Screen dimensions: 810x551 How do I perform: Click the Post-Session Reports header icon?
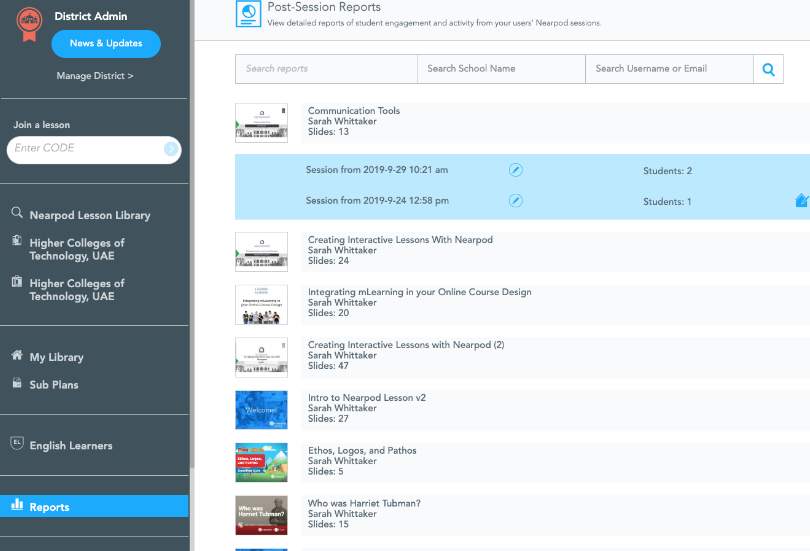click(248, 13)
